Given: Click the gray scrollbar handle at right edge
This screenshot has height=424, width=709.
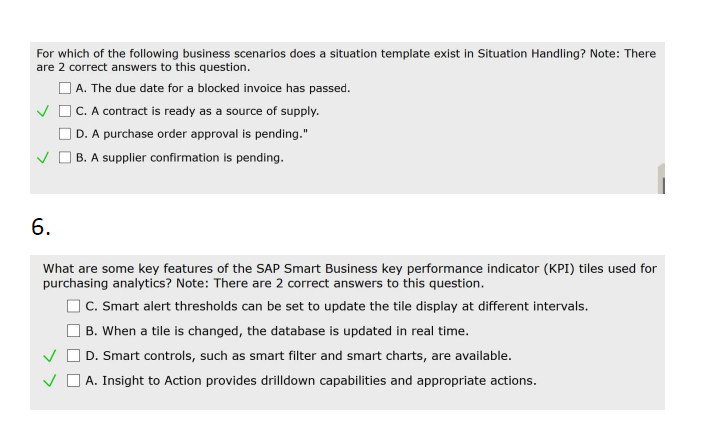Looking at the screenshot, I should 661,182.
